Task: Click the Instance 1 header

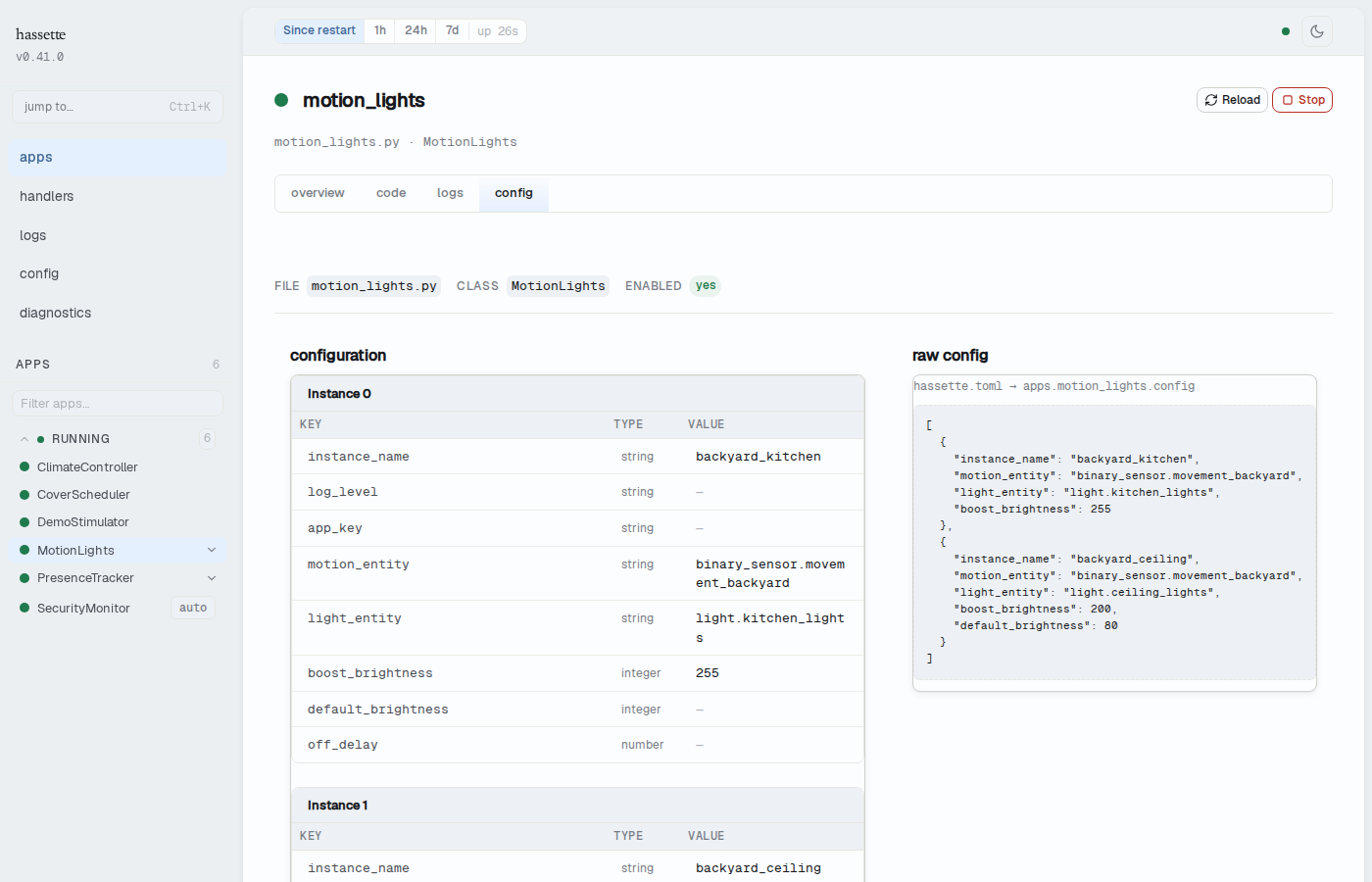Action: point(577,806)
